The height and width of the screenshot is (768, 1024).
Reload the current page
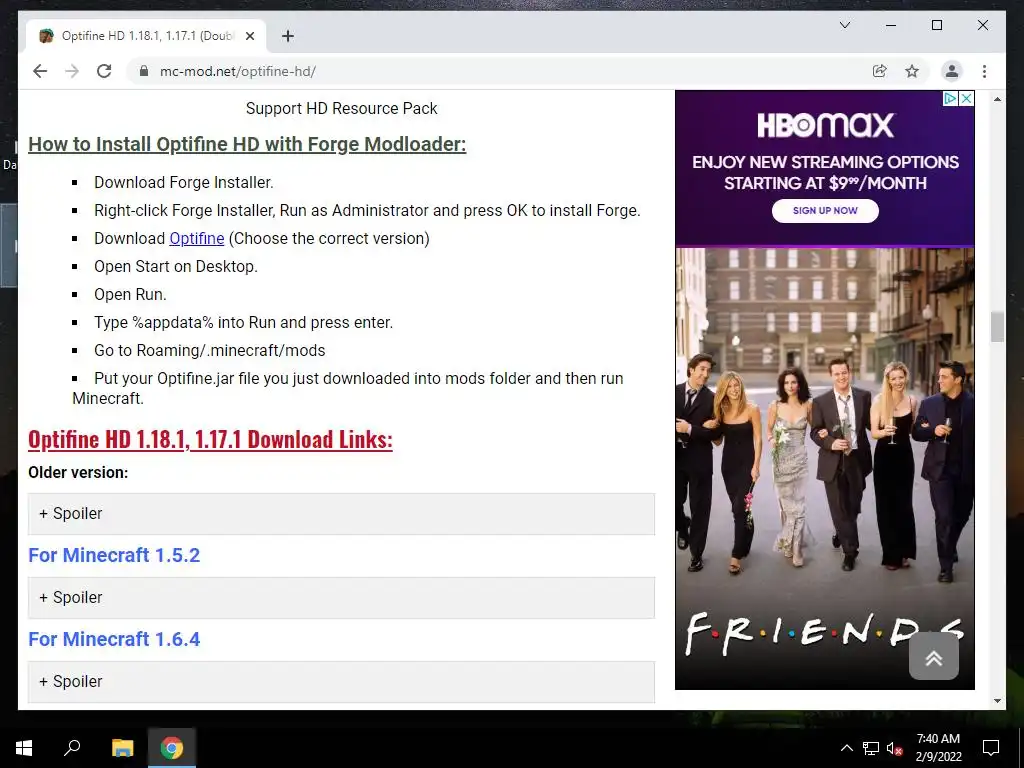(104, 71)
